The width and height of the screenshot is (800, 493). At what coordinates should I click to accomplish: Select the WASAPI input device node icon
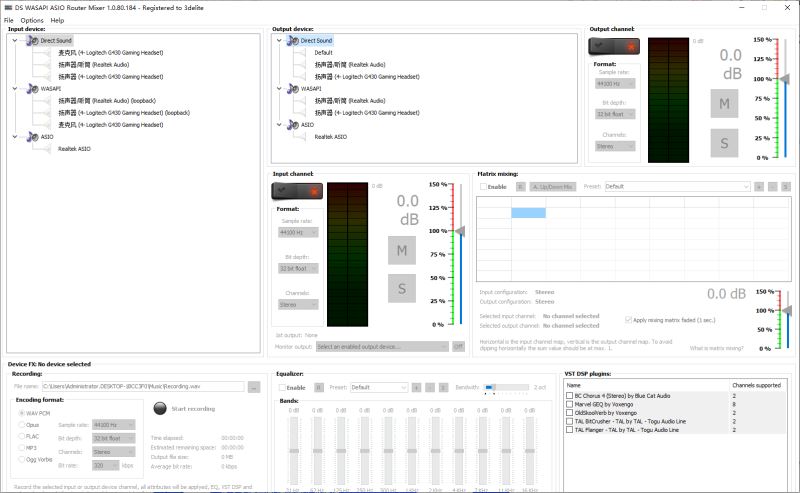point(33,89)
